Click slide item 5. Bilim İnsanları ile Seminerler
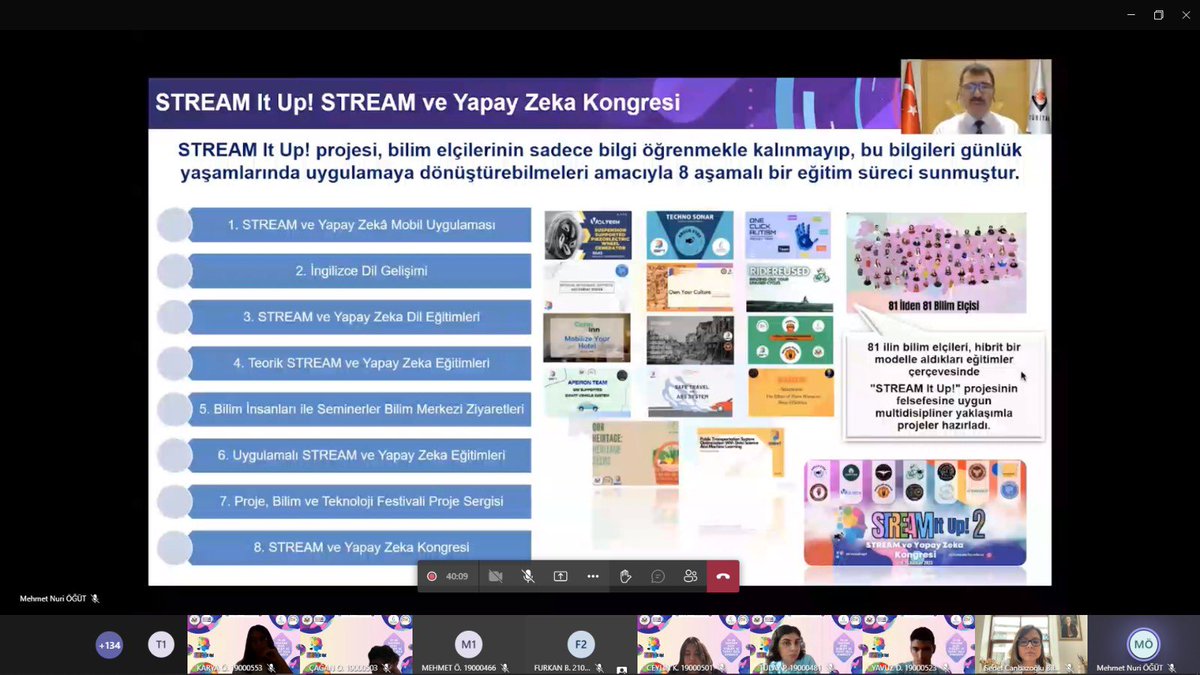Image resolution: width=1200 pixels, height=675 pixels. pyautogui.click(x=361, y=409)
